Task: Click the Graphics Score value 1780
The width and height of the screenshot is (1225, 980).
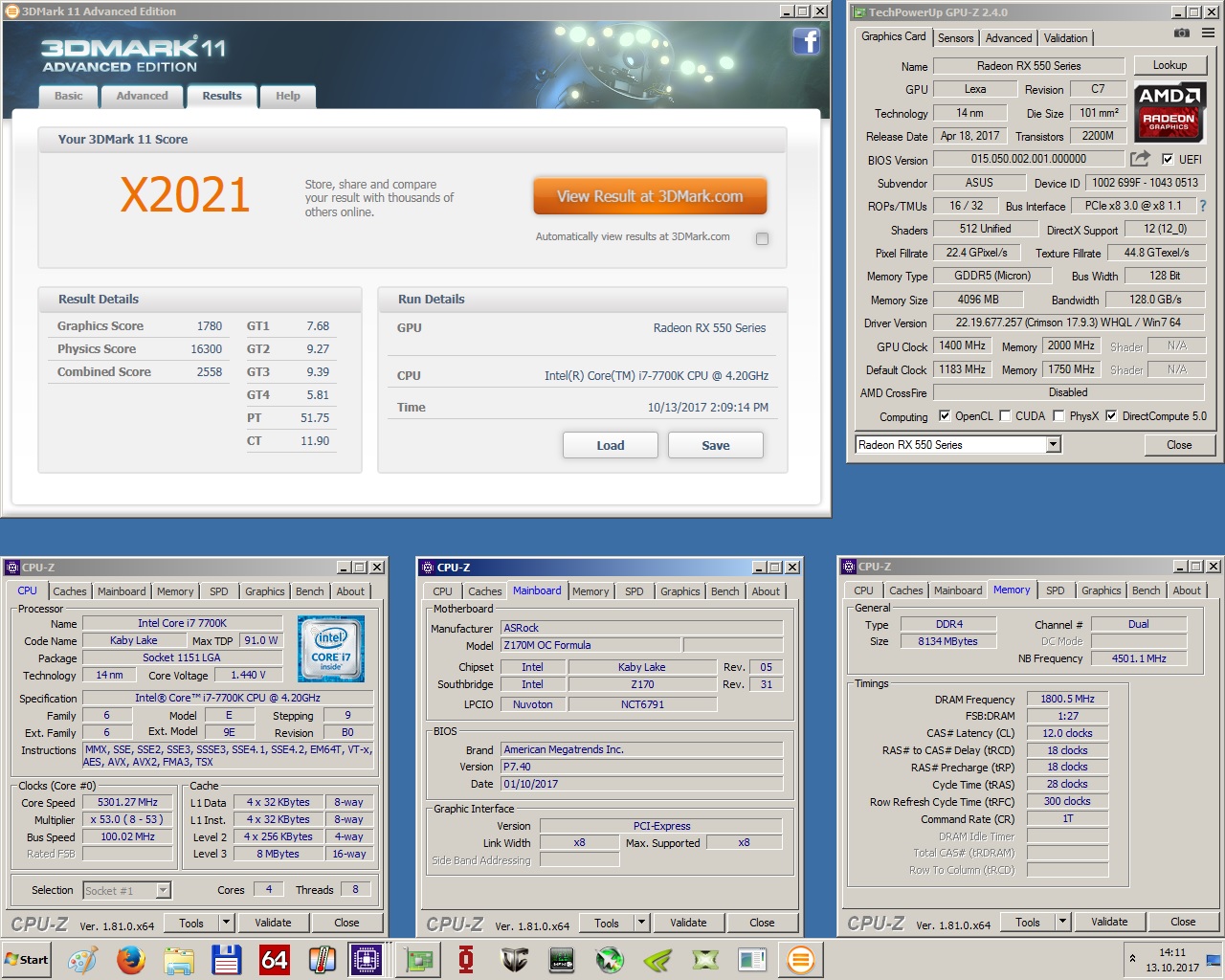Action: click(x=210, y=326)
